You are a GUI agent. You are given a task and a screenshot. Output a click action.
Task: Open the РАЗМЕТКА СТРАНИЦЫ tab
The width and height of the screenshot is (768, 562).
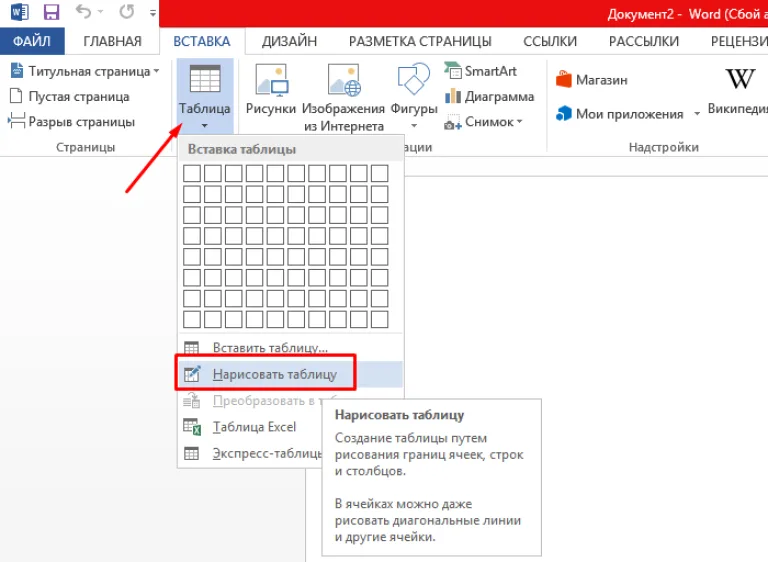420,41
